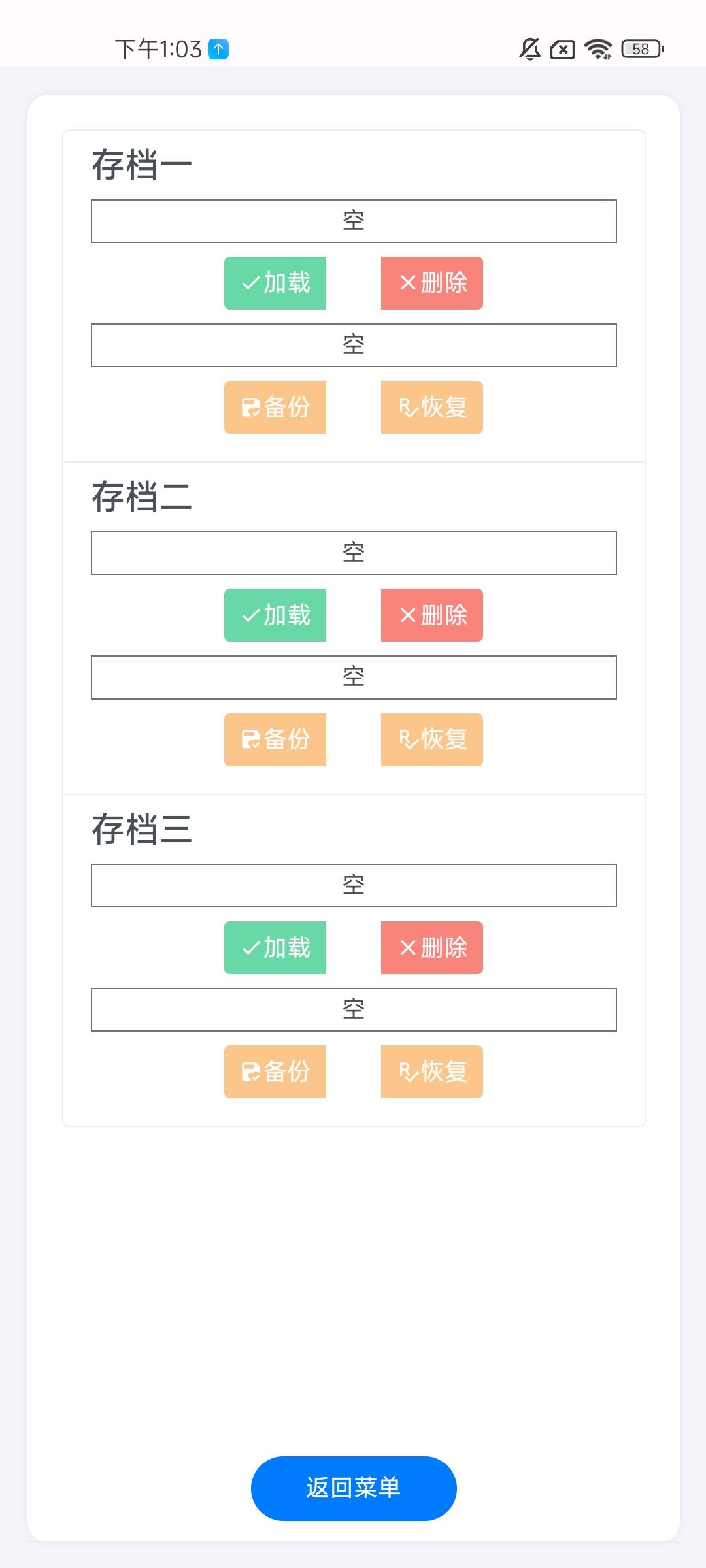The image size is (706, 1568).
Task: Tap the Wi-Fi signal status icon
Action: 598,49
